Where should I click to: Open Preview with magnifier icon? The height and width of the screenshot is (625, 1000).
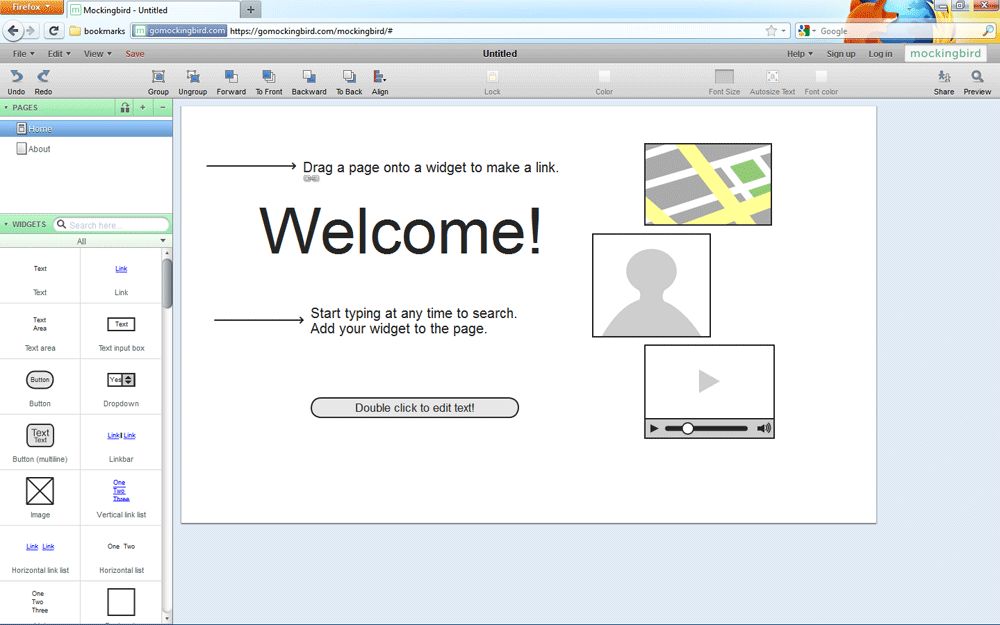tap(977, 77)
